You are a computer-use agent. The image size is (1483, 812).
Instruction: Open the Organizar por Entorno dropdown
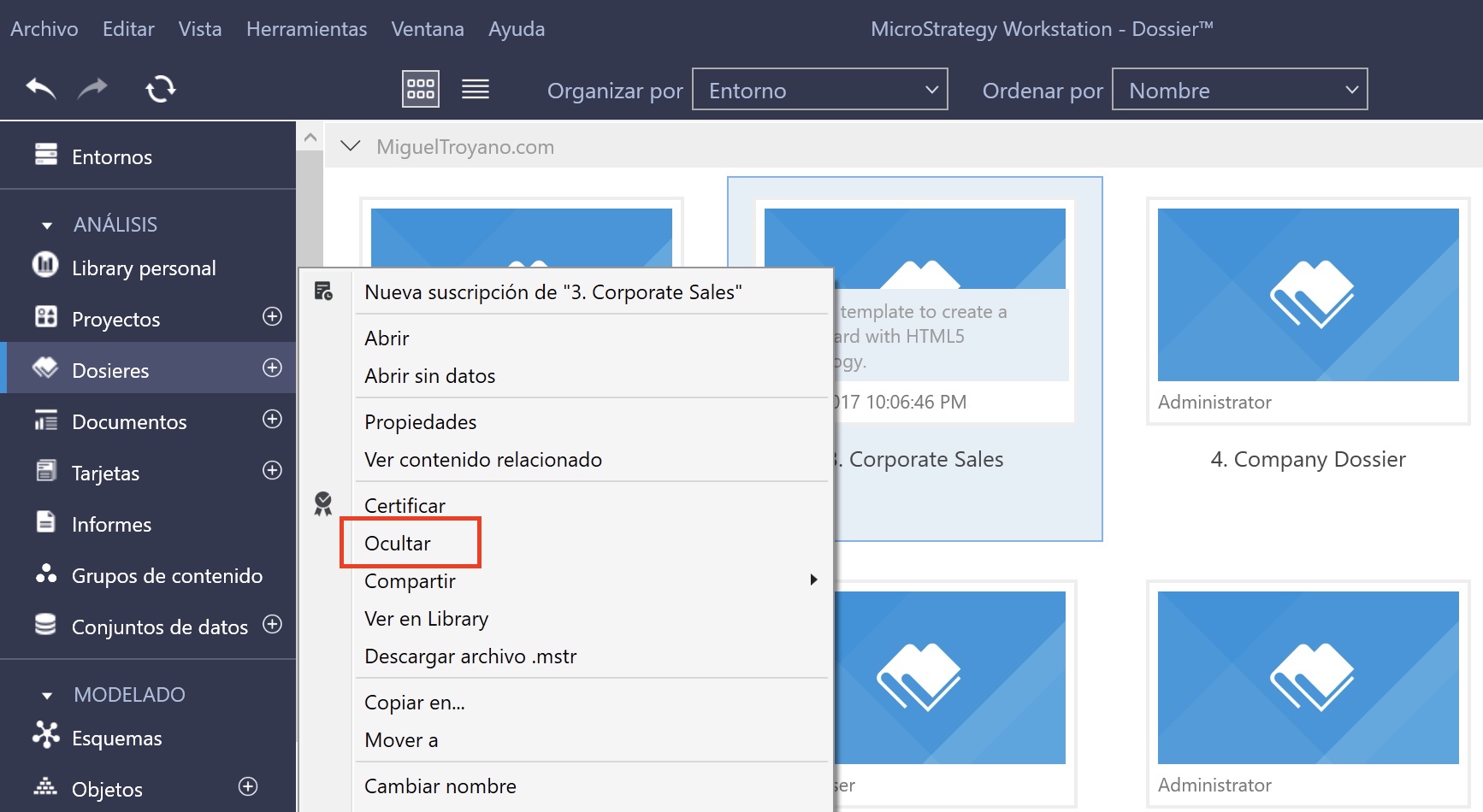coord(820,89)
